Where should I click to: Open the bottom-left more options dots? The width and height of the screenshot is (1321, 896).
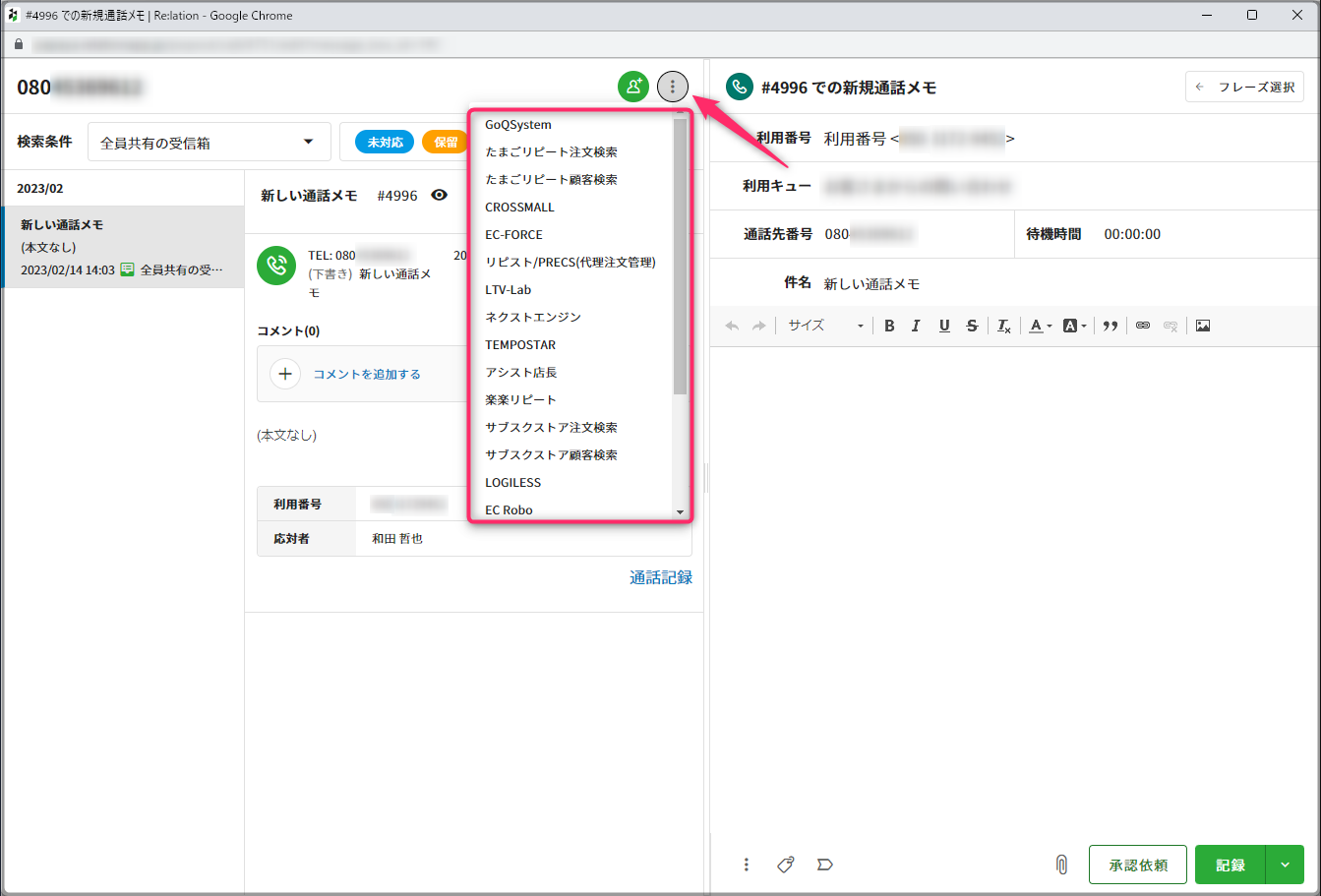(747, 865)
